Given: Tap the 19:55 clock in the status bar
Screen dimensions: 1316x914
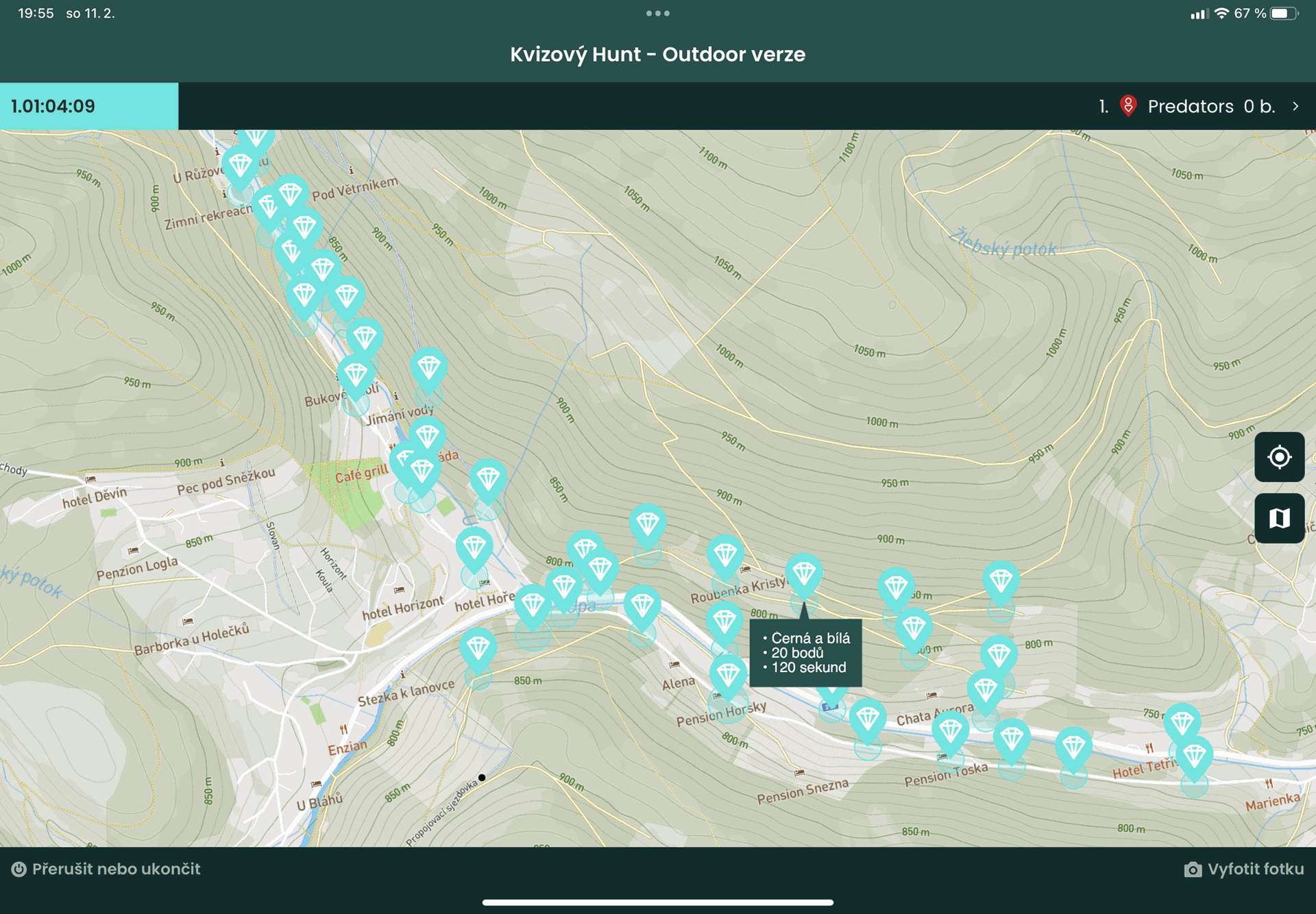Looking at the screenshot, I should coord(36,13).
